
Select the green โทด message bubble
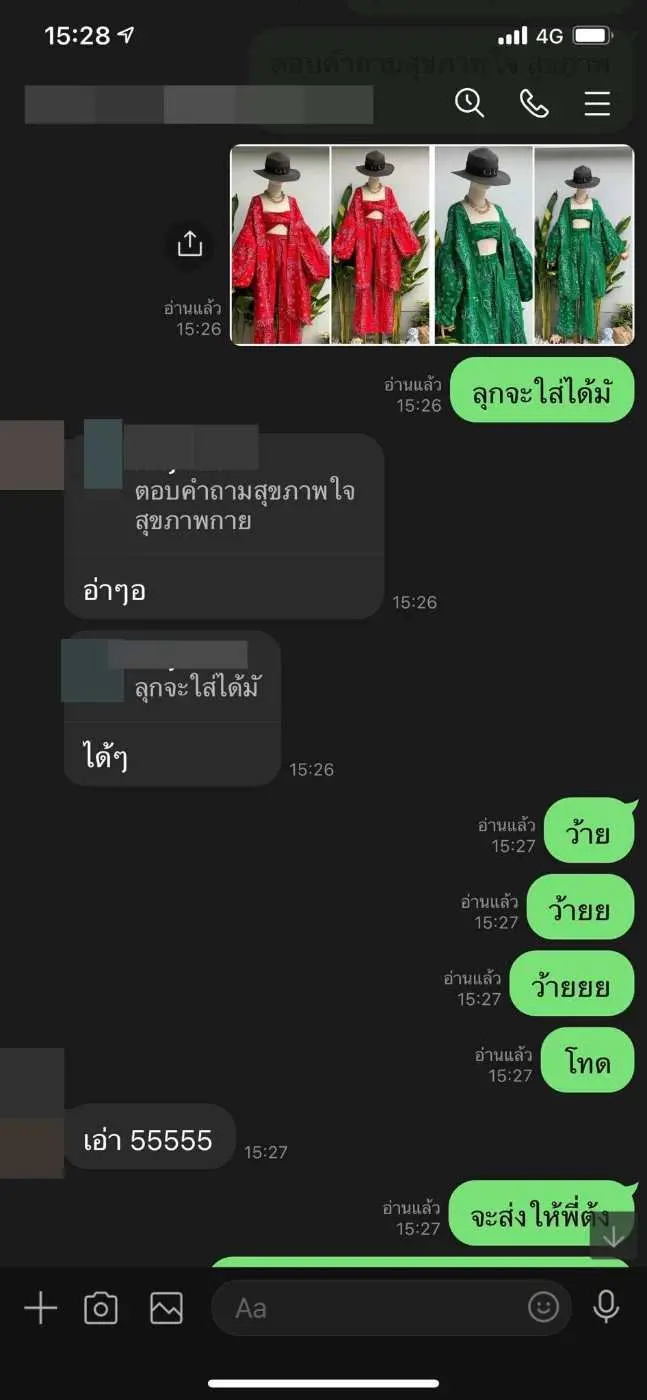[588, 1060]
